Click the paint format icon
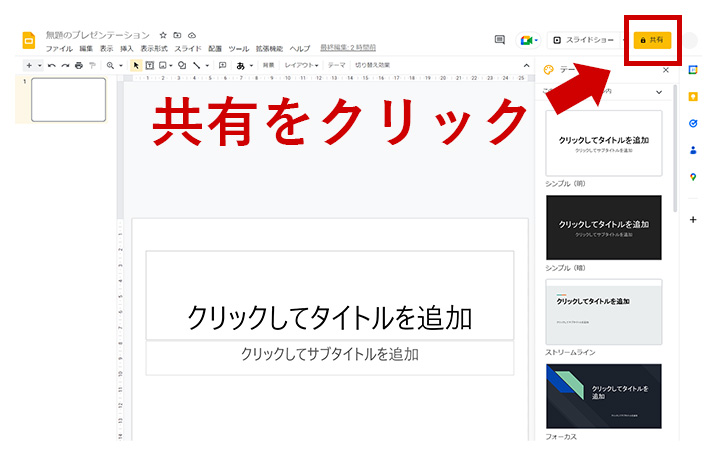The height and width of the screenshot is (460, 720). coord(92,66)
